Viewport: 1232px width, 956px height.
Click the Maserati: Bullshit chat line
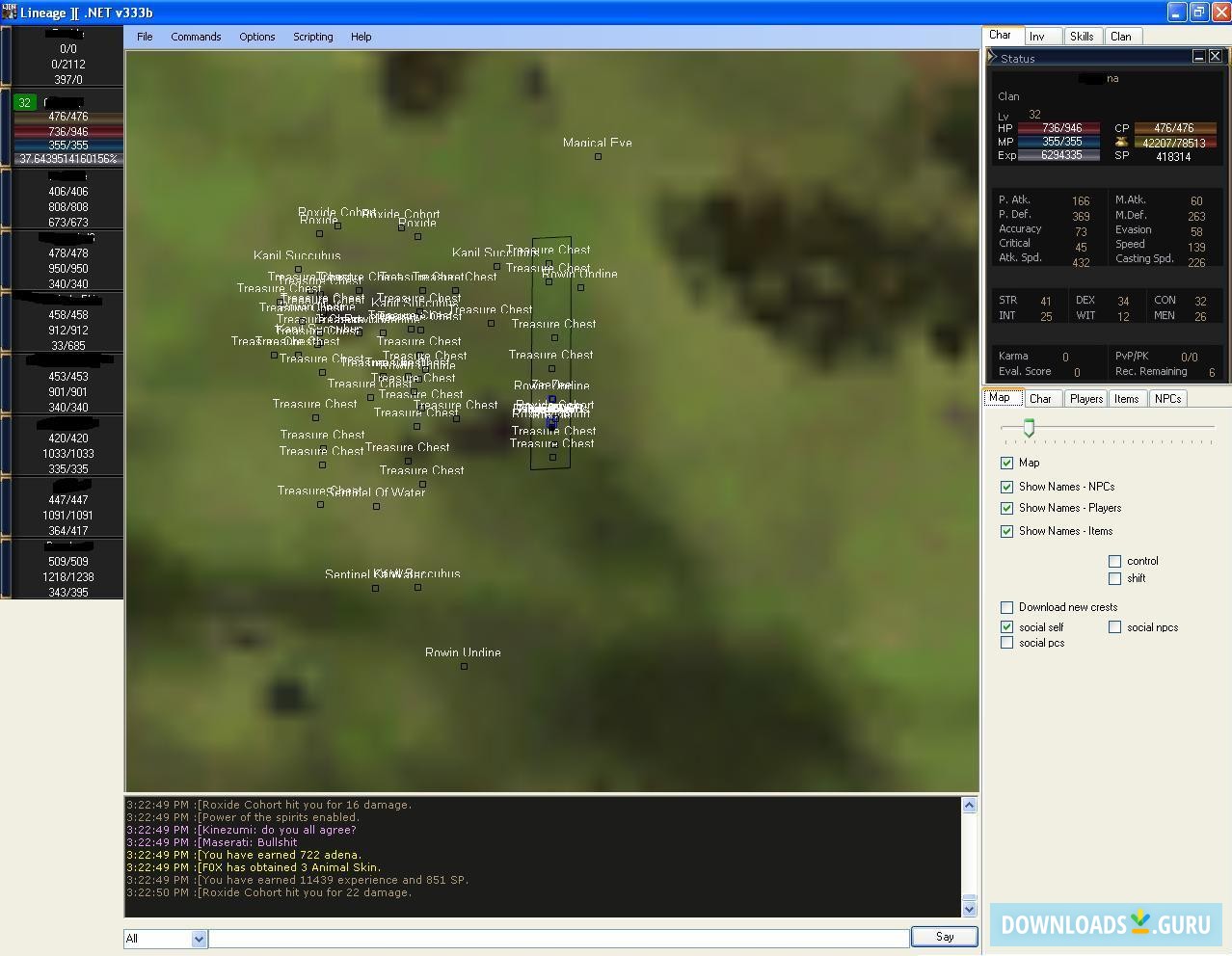coord(212,842)
